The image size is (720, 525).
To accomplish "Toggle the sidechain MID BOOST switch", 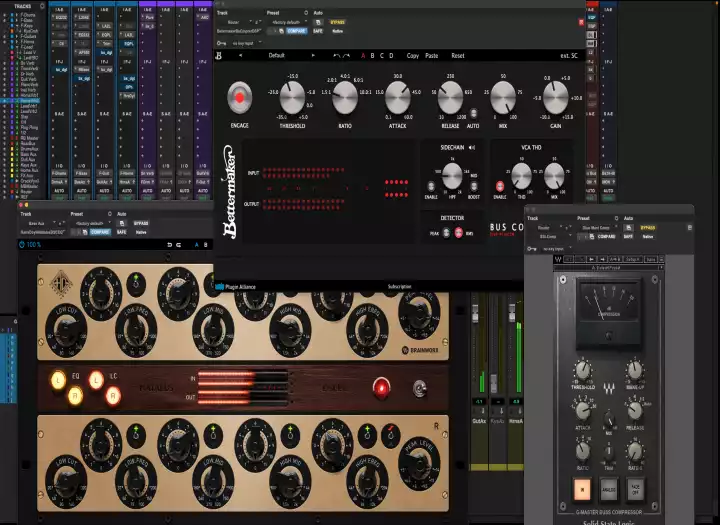I will (x=473, y=186).
